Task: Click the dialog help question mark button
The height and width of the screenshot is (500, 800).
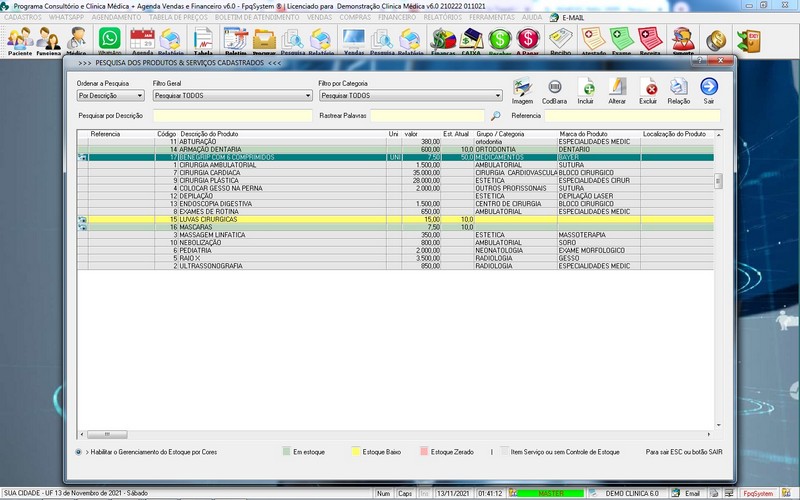Action: coord(699,60)
